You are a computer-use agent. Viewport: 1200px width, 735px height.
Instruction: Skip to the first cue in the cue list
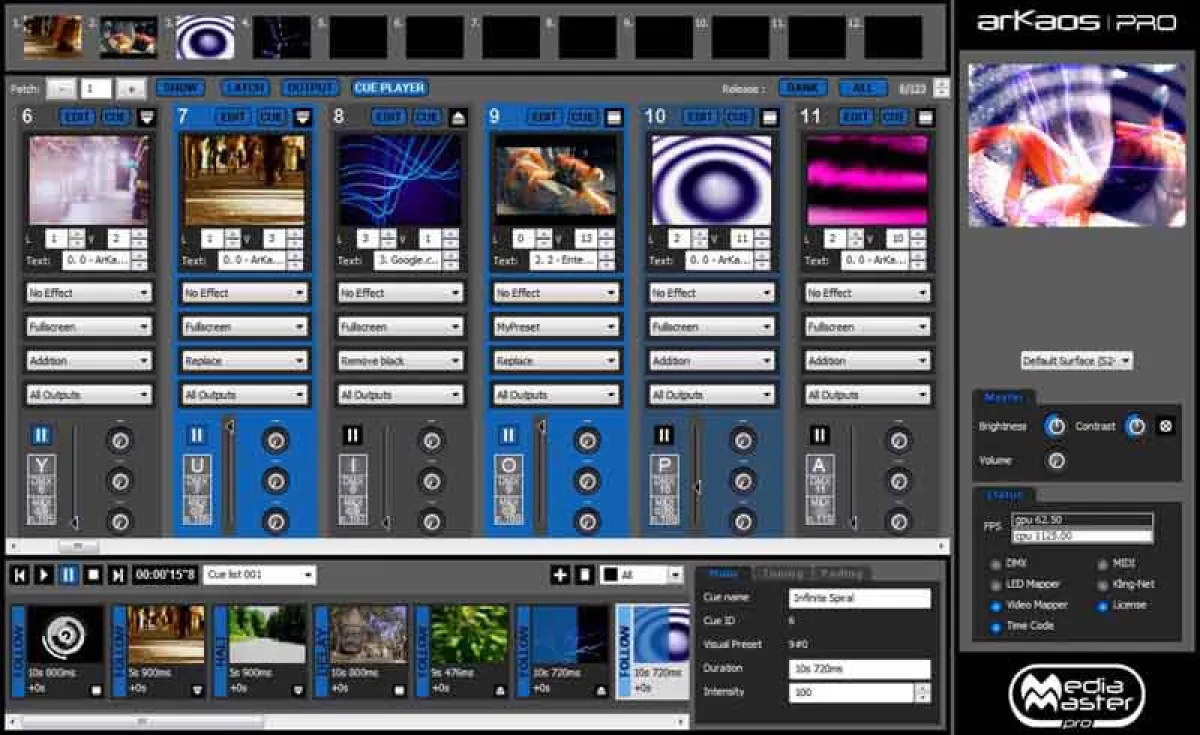[17, 573]
